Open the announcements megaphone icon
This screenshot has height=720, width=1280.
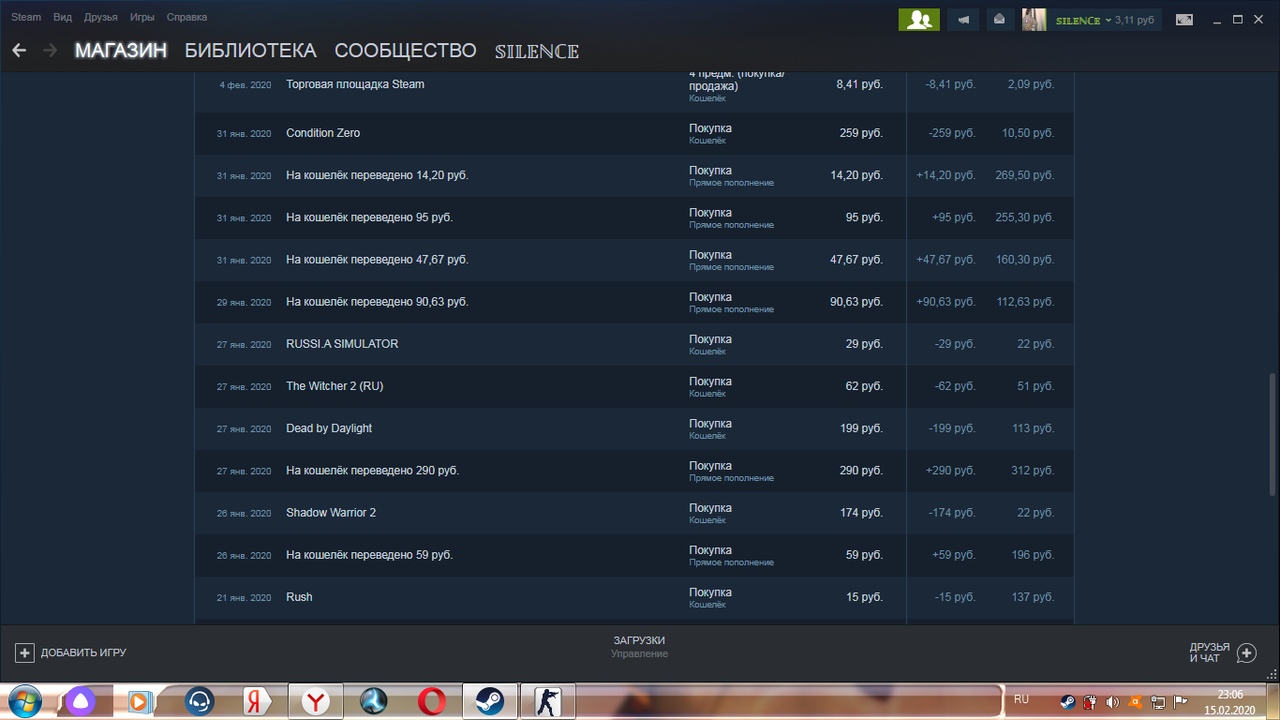(963, 19)
